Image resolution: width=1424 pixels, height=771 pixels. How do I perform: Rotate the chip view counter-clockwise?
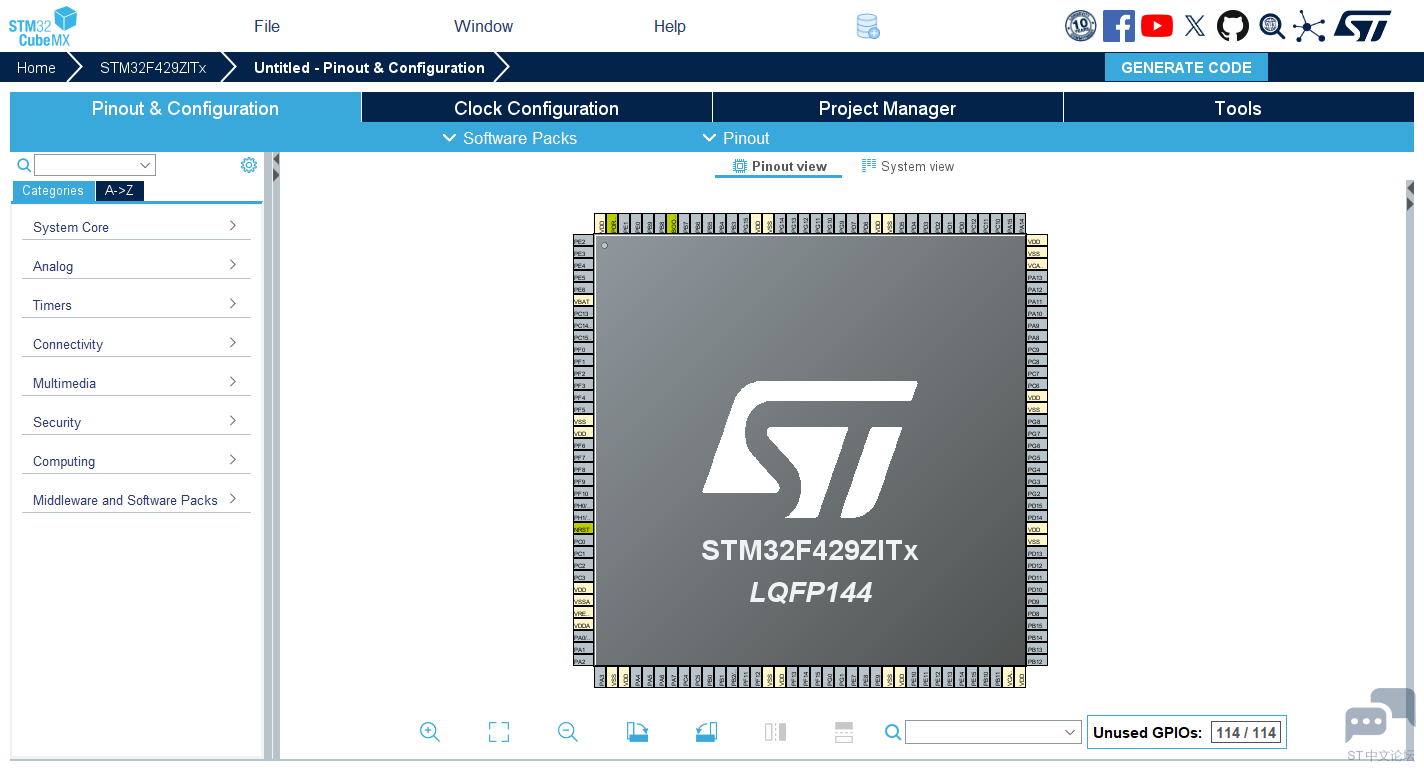coord(706,732)
